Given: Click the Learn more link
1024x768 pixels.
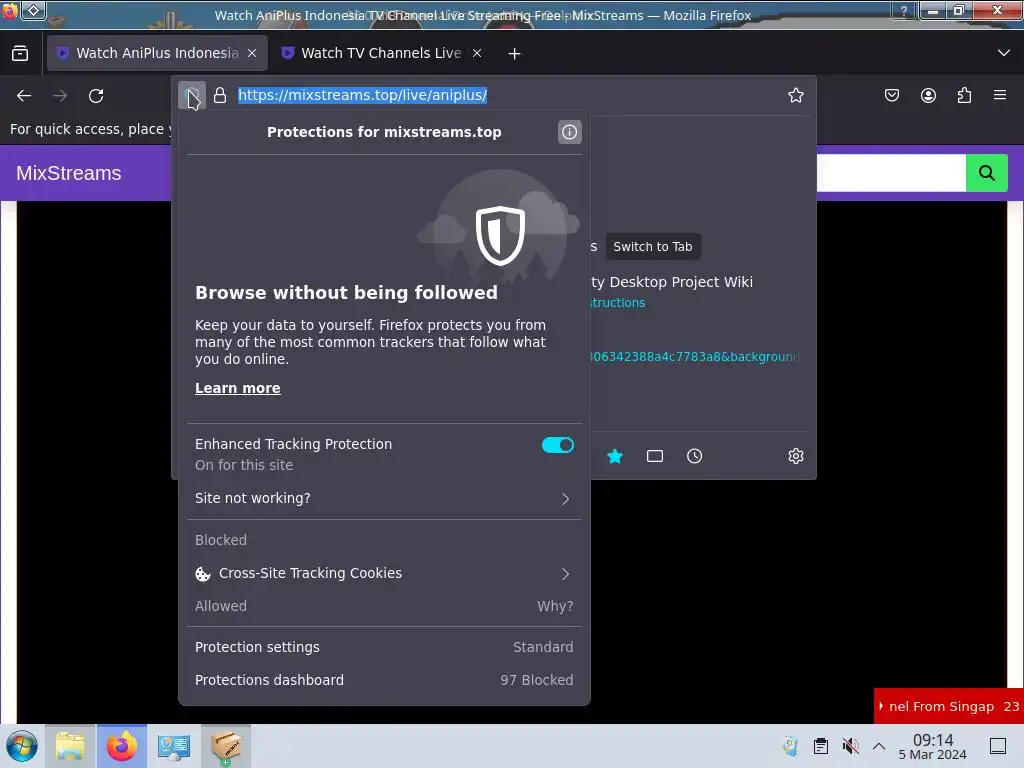Looking at the screenshot, I should 238,388.
